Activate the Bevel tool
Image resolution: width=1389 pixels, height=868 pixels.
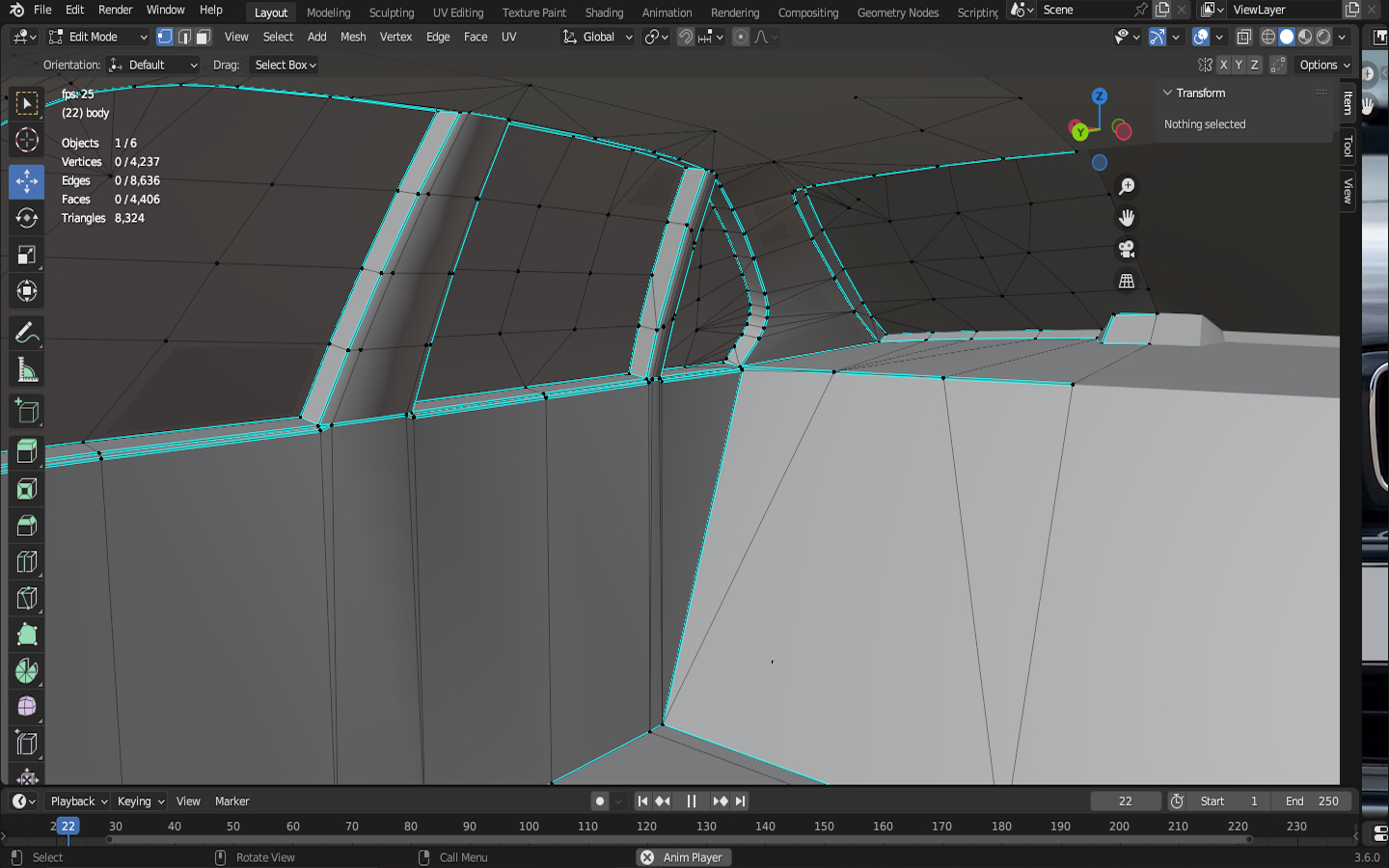[27, 526]
